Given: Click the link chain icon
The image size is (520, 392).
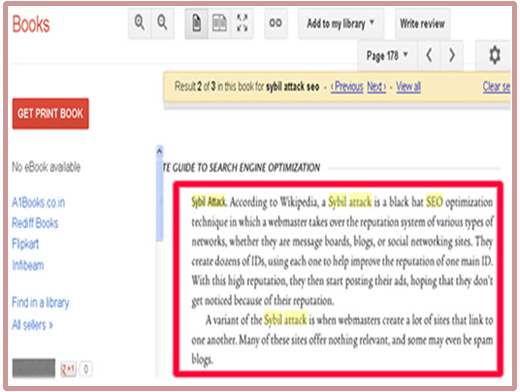Looking at the screenshot, I should tap(276, 23).
